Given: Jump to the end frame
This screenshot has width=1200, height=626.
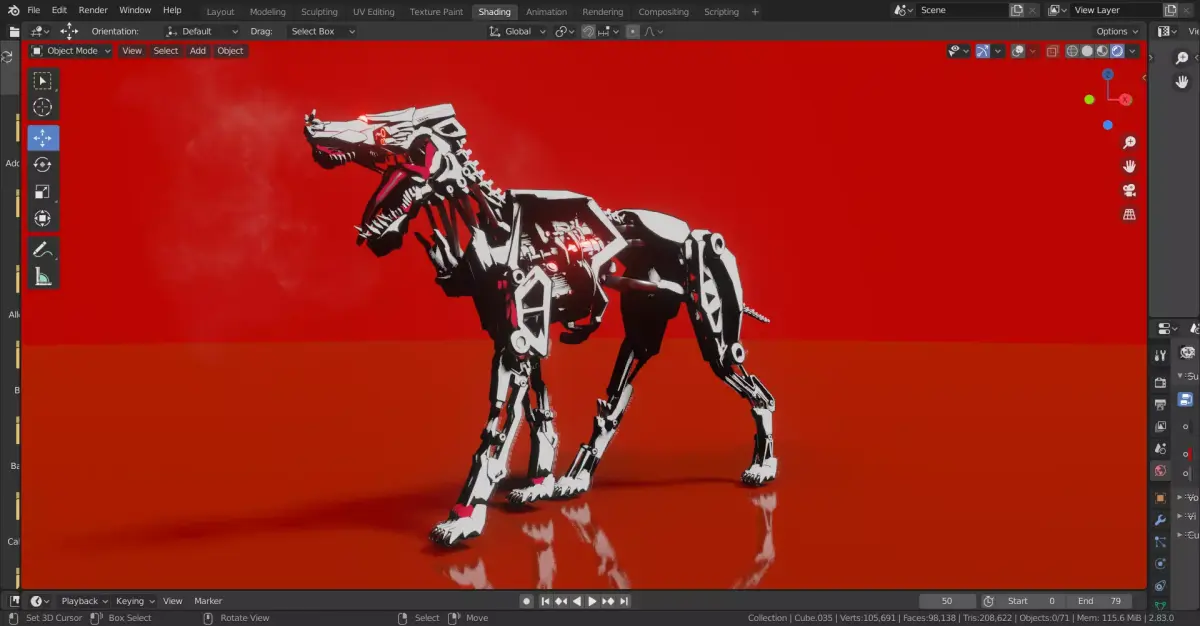Looking at the screenshot, I should (x=624, y=601).
